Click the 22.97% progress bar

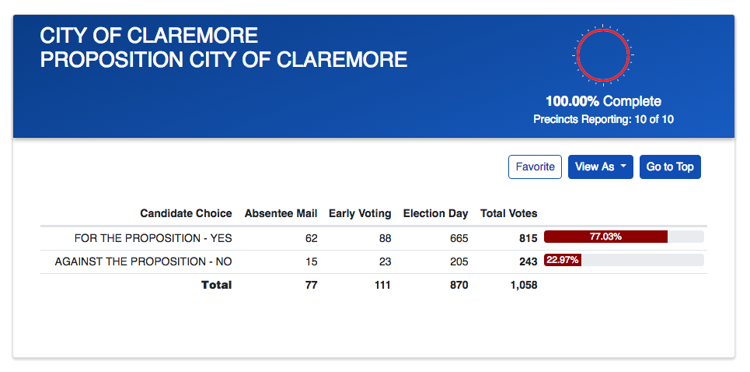[624, 260]
